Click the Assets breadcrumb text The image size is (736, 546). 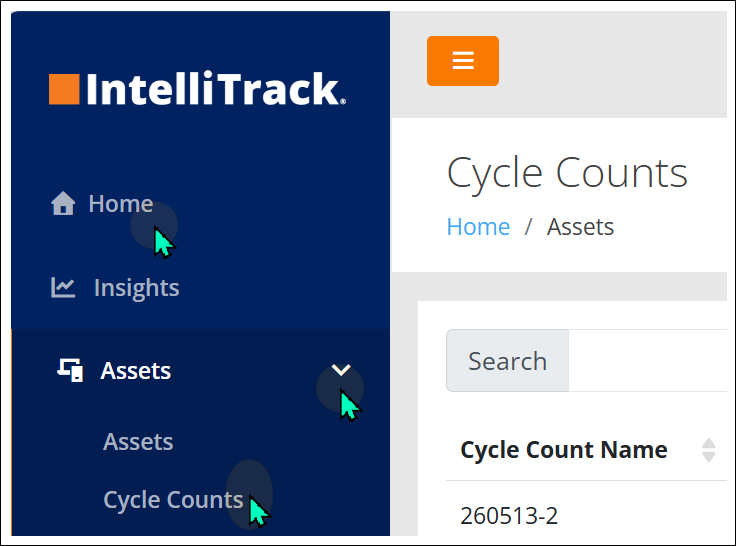pos(580,227)
